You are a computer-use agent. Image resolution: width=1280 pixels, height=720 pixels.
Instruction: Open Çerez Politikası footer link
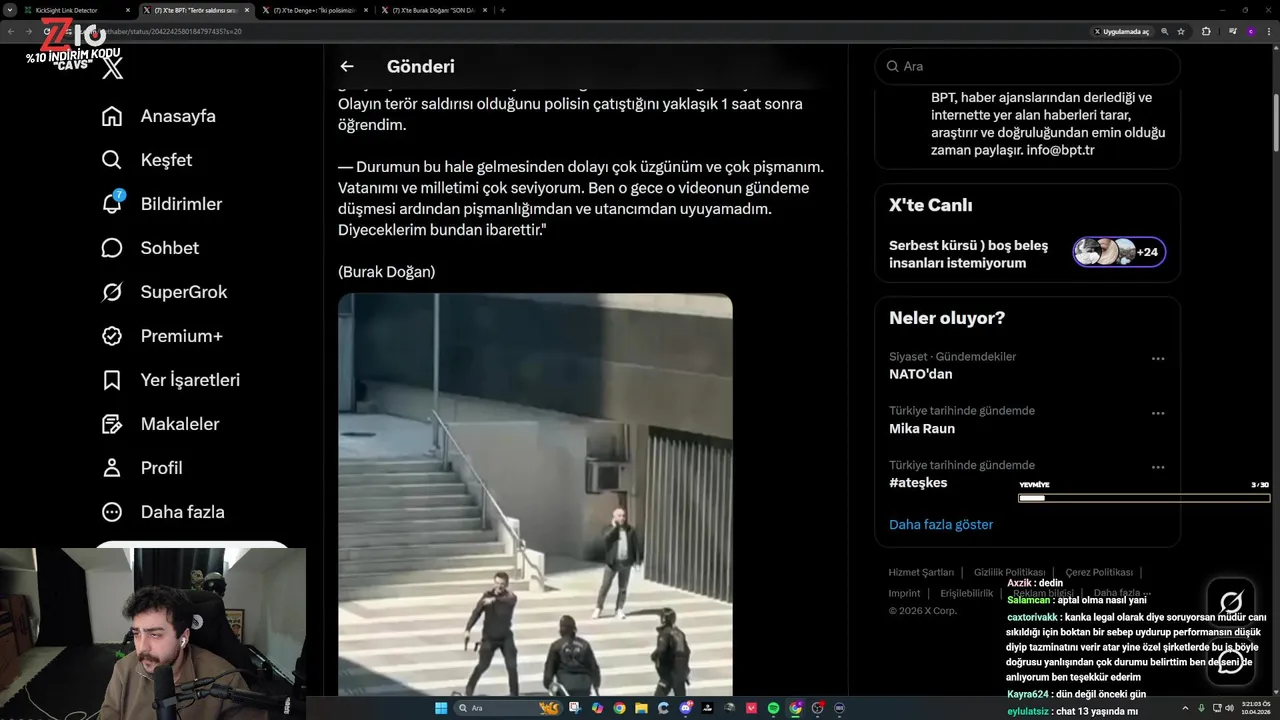coord(1099,572)
